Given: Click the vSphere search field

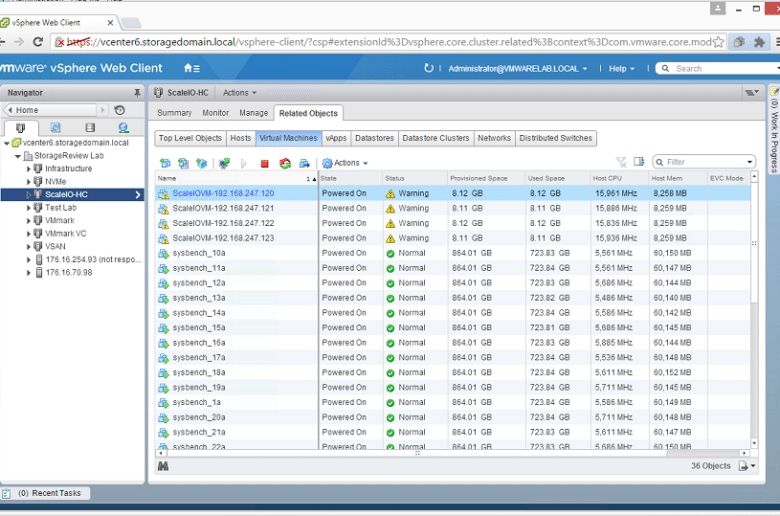Looking at the screenshot, I should (719, 69).
